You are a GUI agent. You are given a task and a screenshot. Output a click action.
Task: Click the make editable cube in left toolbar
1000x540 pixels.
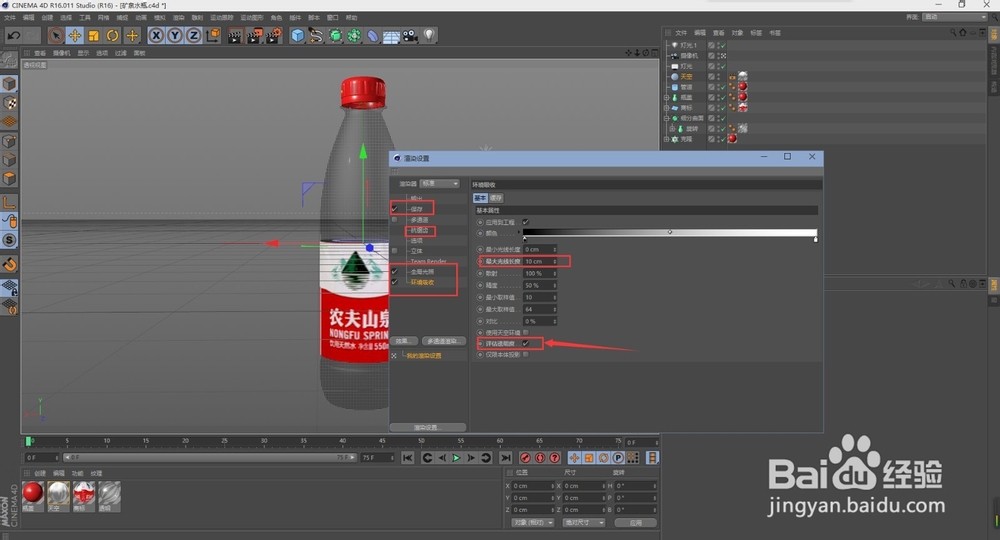[9, 84]
